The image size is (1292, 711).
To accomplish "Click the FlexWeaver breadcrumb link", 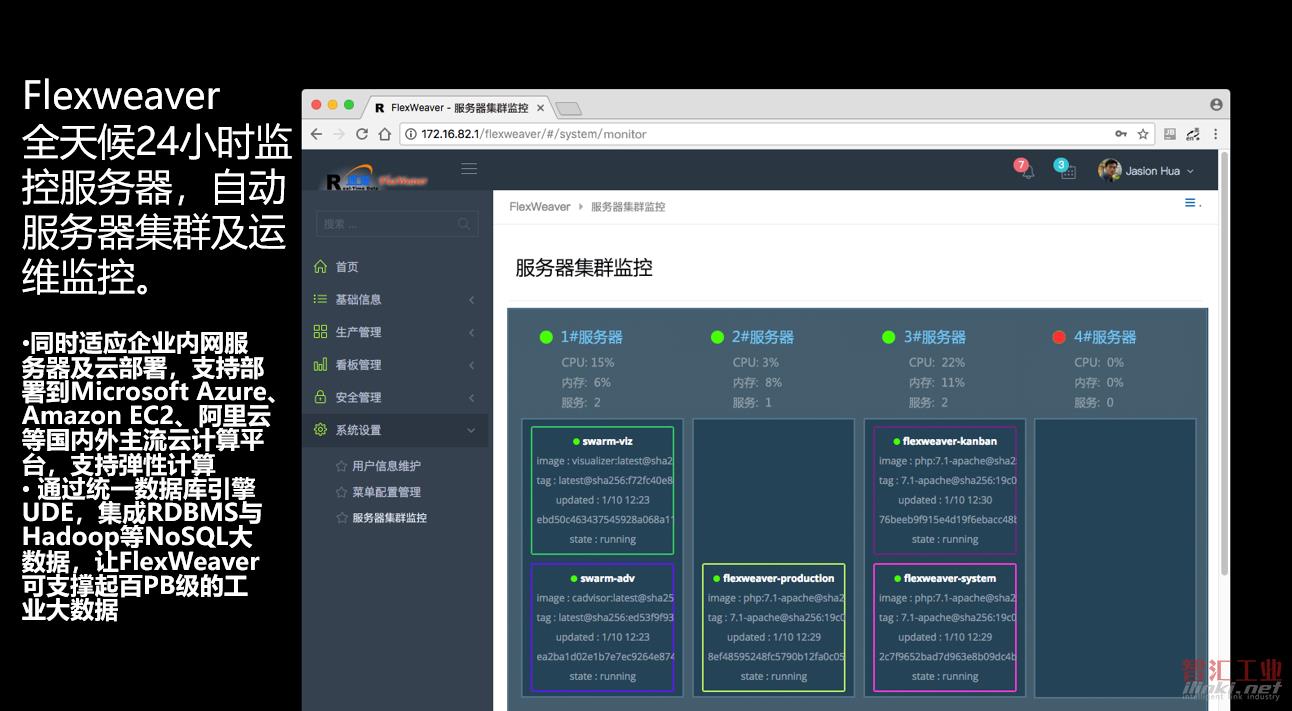I will point(540,207).
